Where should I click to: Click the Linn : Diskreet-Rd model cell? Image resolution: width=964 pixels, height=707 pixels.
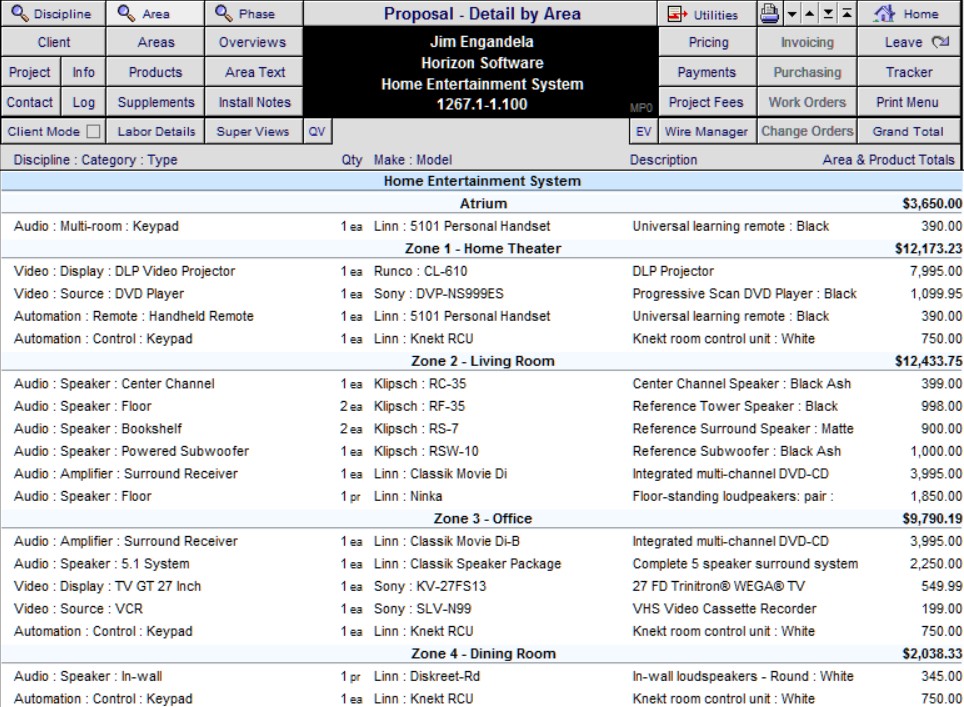(x=427, y=676)
